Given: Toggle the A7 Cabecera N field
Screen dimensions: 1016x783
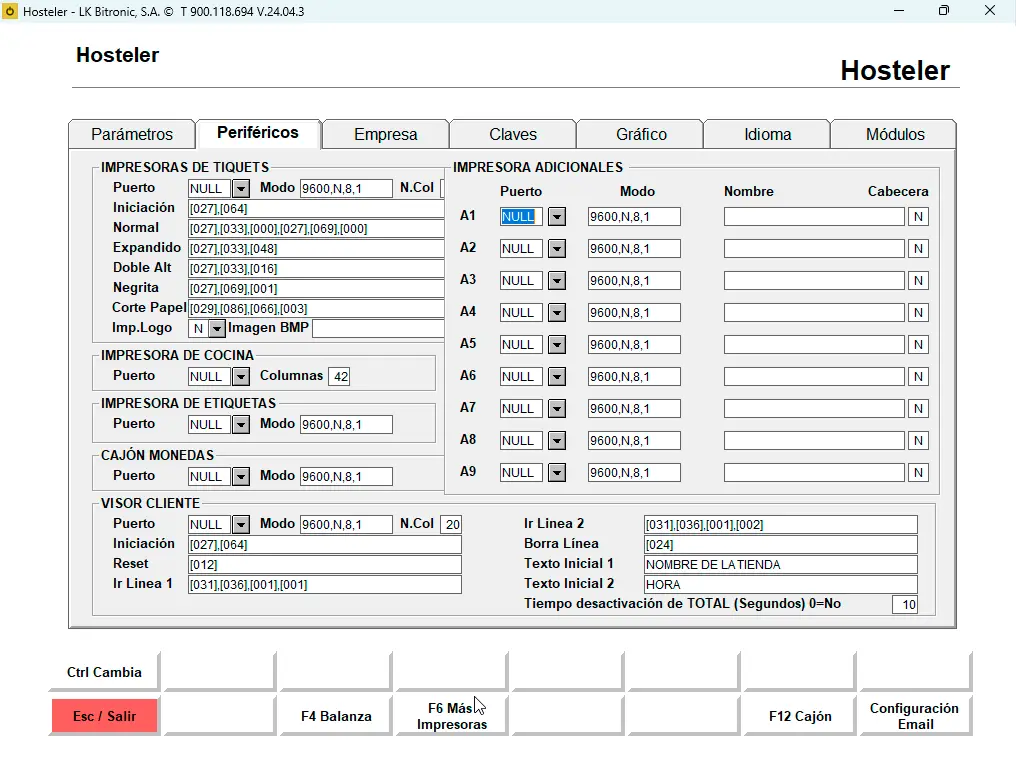Looking at the screenshot, I should coord(918,408).
